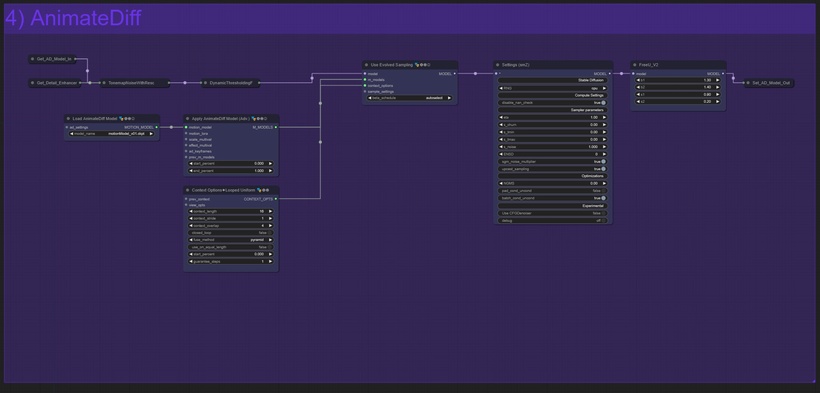Screen dimensions: 820x393
Task: Toggle the closed_loop option in Context Options
Action: click(x=230, y=233)
